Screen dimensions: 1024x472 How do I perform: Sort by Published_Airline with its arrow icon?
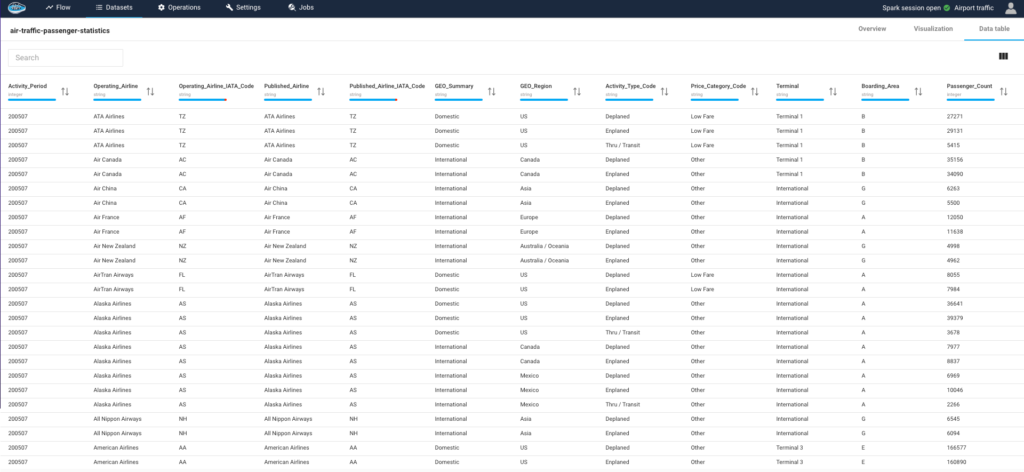[321, 92]
